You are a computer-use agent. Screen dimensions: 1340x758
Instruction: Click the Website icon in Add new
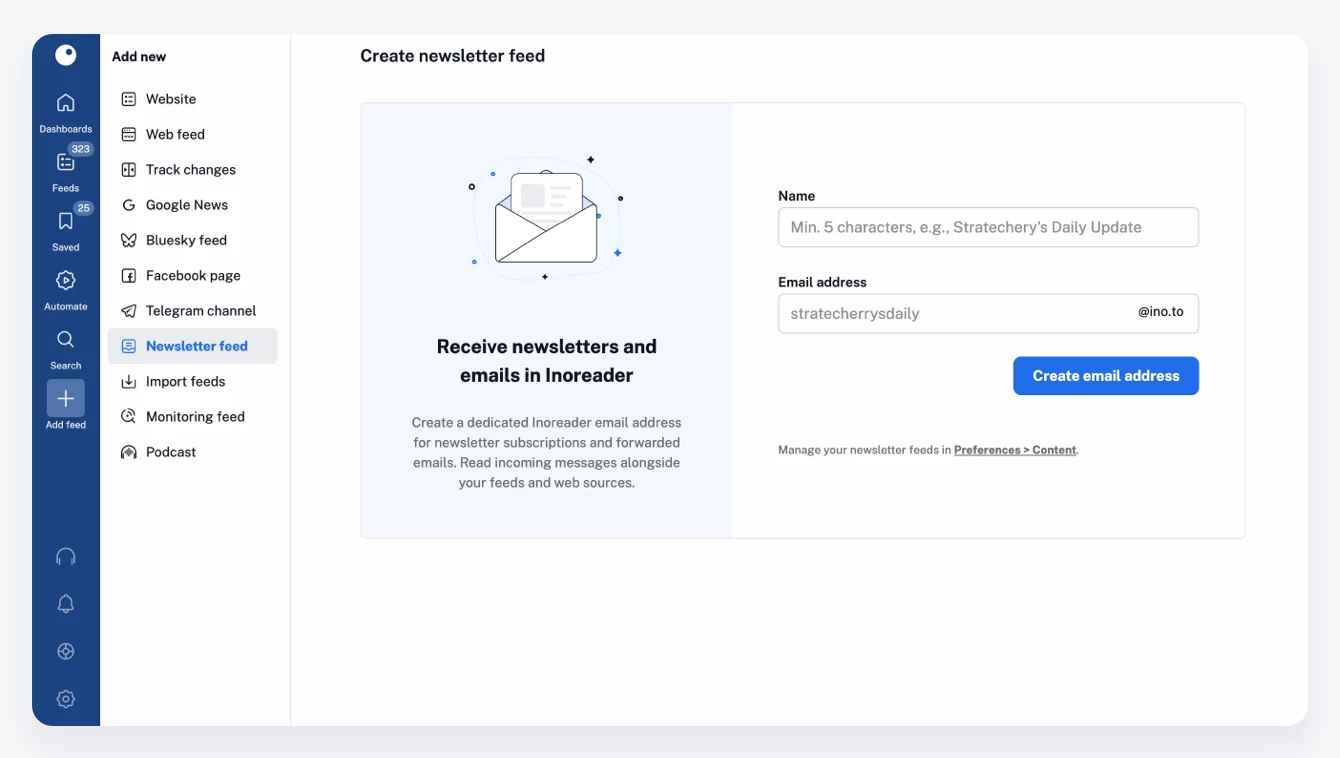[x=129, y=99]
